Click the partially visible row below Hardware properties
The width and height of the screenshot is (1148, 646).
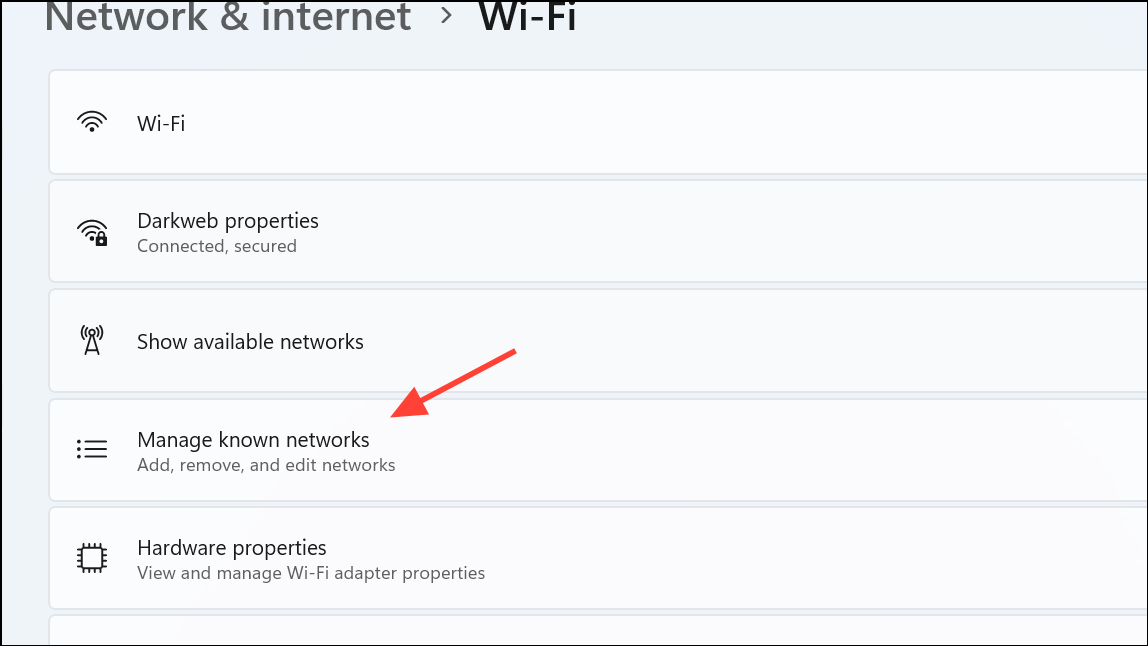pos(598,631)
